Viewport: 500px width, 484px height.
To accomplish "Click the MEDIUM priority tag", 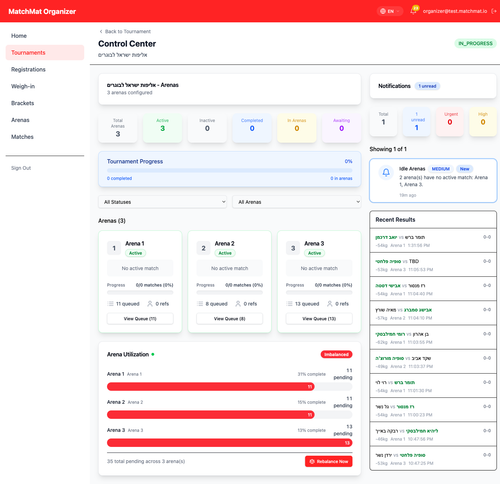I will tap(440, 169).
